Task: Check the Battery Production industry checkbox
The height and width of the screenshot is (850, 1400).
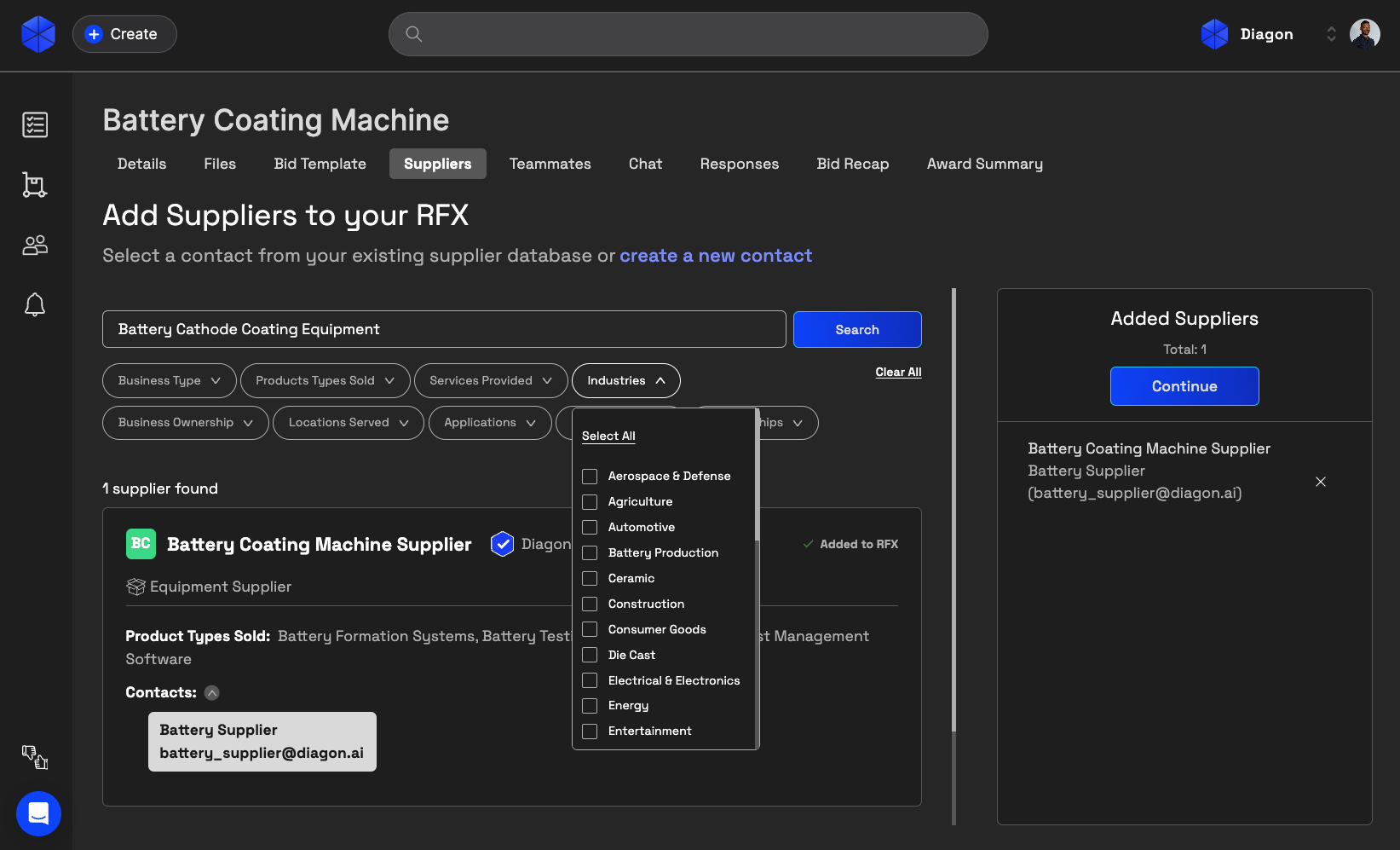Action: point(590,552)
